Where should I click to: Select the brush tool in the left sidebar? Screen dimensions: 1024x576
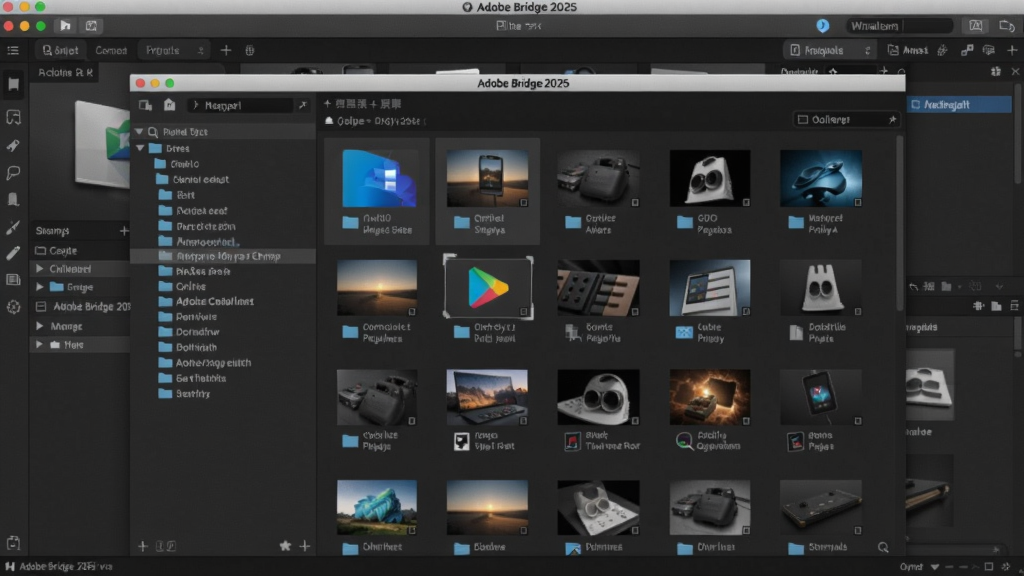tap(13, 227)
